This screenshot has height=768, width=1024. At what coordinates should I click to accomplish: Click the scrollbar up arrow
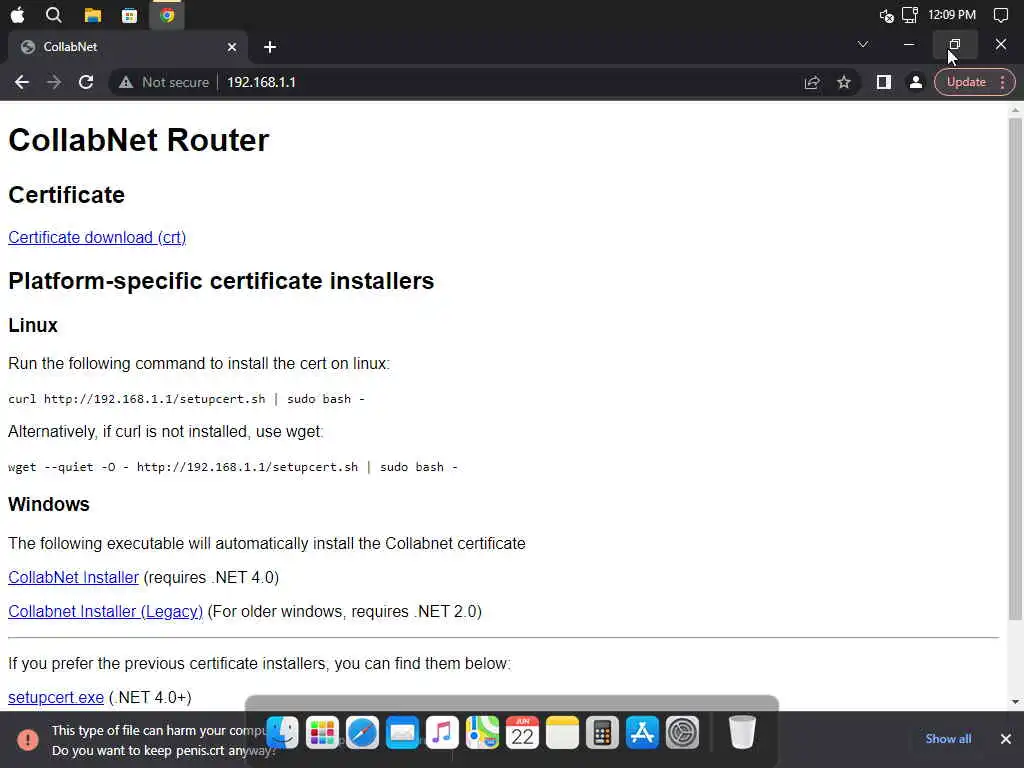tap(1015, 110)
